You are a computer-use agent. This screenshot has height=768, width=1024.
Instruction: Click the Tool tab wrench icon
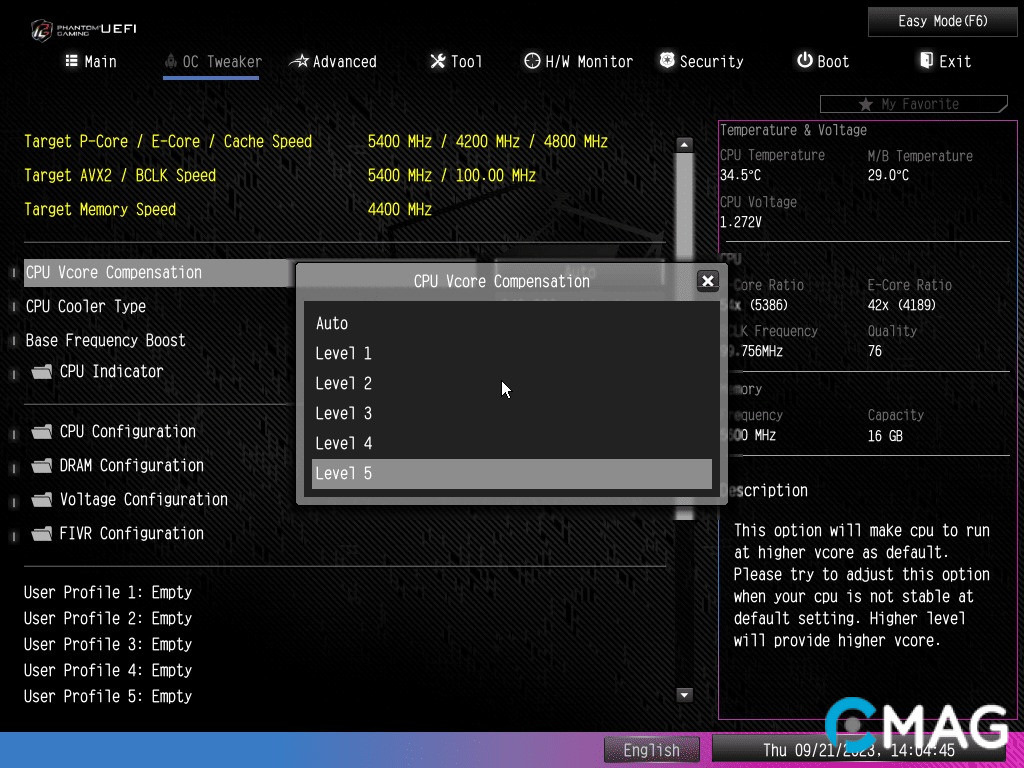pyautogui.click(x=438, y=61)
